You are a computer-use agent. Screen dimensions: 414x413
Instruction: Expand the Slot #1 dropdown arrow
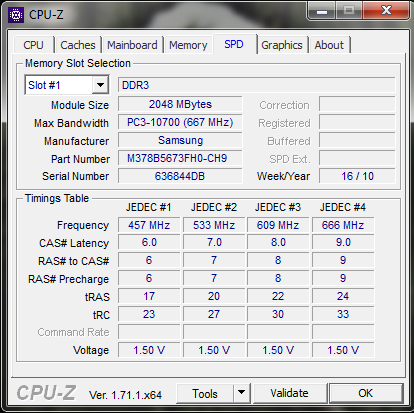click(x=100, y=85)
